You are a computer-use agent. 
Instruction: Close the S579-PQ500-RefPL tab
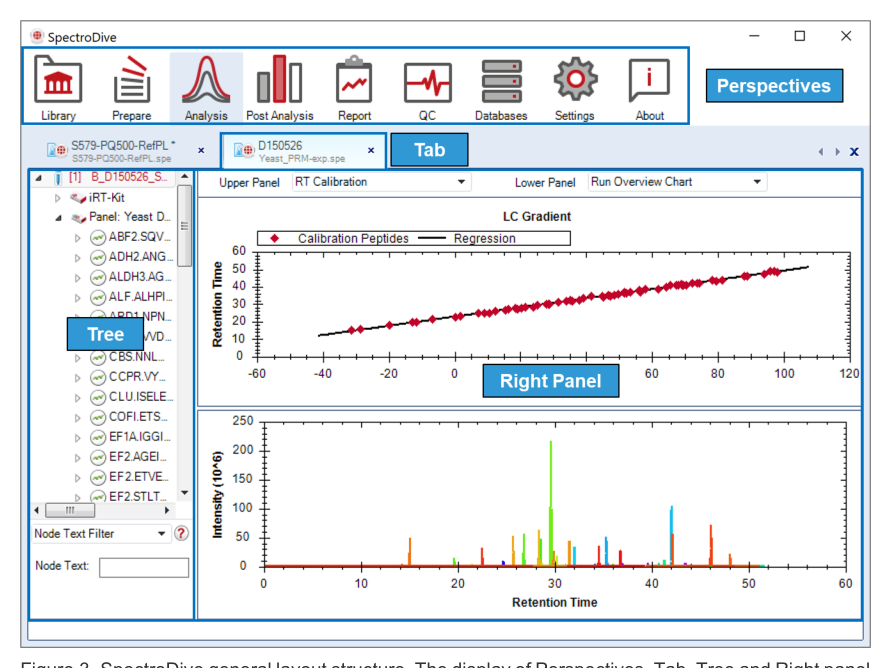pos(201,151)
